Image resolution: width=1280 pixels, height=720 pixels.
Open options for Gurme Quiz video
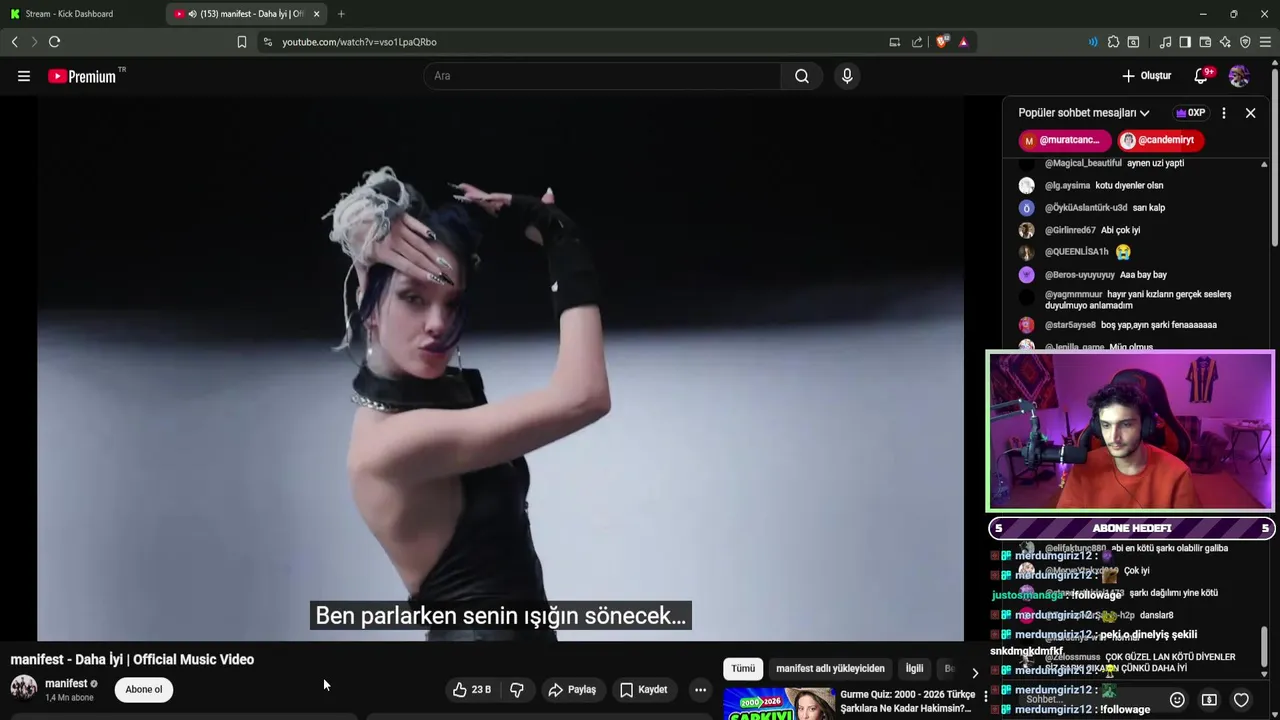point(985,696)
